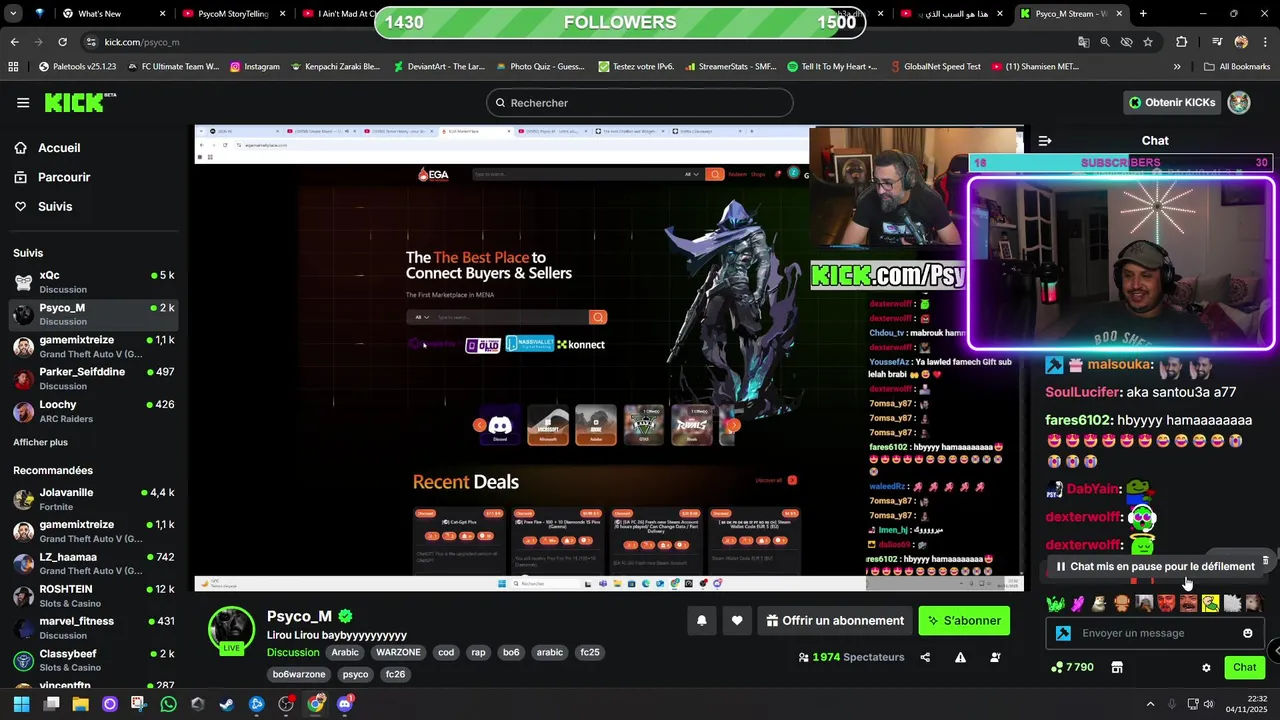This screenshot has width=1280, height=720.
Task: Open the volume control in the system tray
Action: pyautogui.click(x=1210, y=704)
